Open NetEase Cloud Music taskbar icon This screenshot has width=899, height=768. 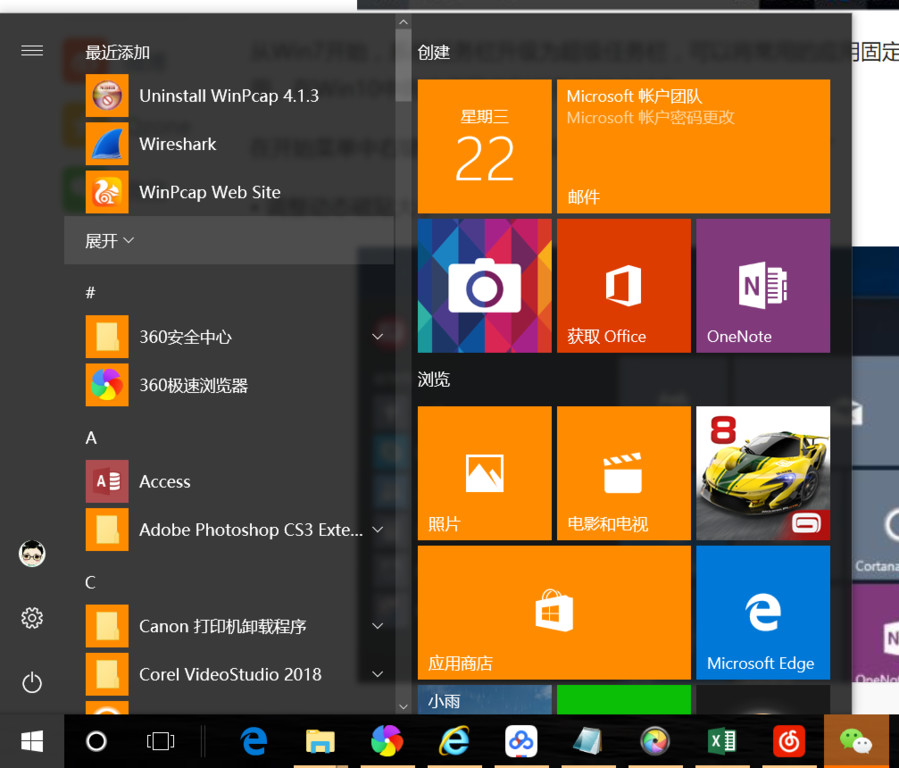tap(789, 741)
